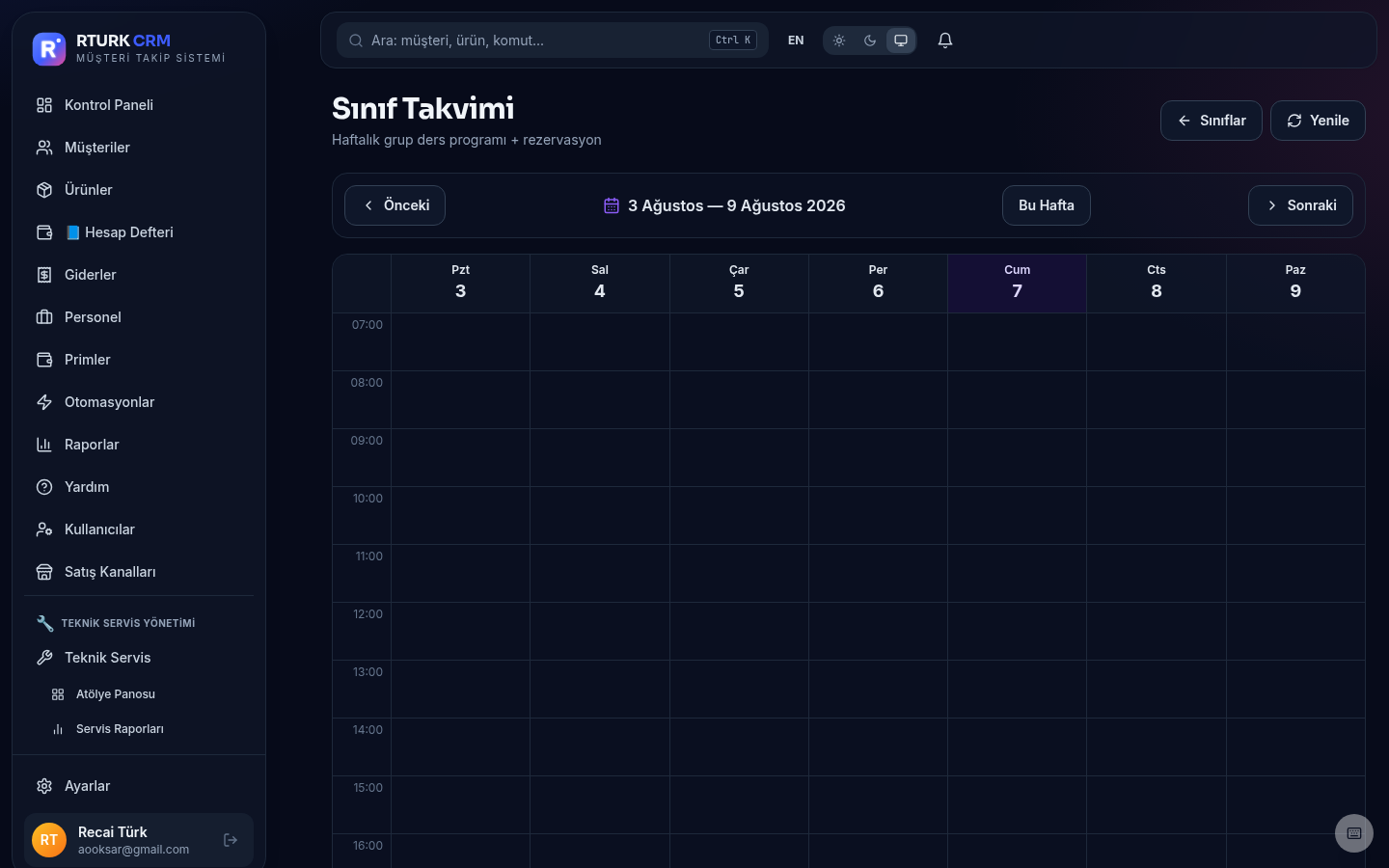
Task: Click the 3 Ağustos — 9 Ağustos 2026 date range
Action: coord(737,205)
